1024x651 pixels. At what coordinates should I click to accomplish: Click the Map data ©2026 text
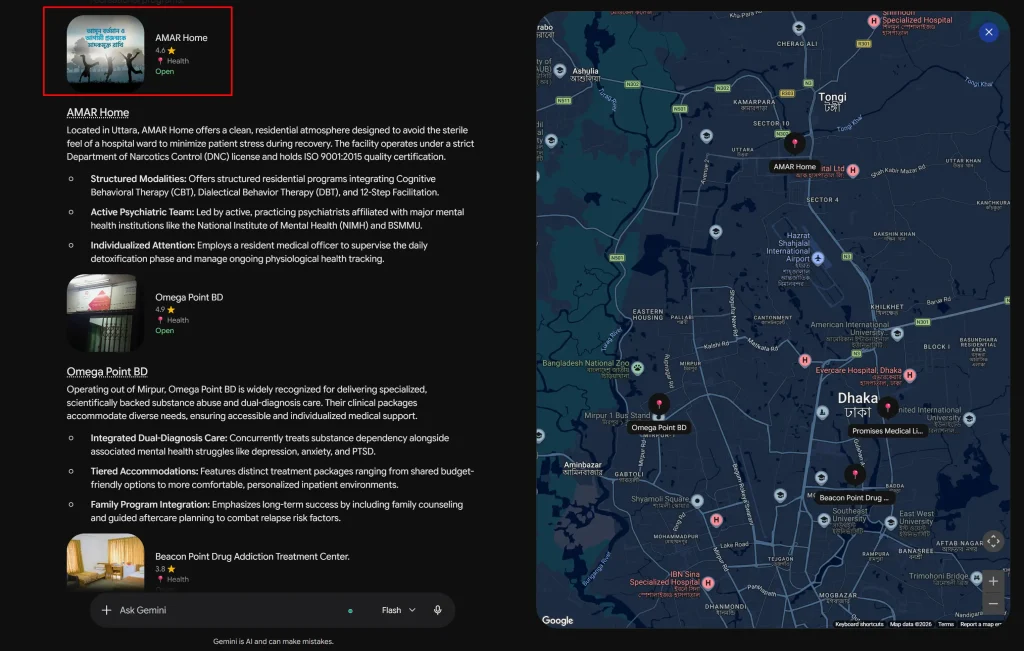[x=910, y=624]
